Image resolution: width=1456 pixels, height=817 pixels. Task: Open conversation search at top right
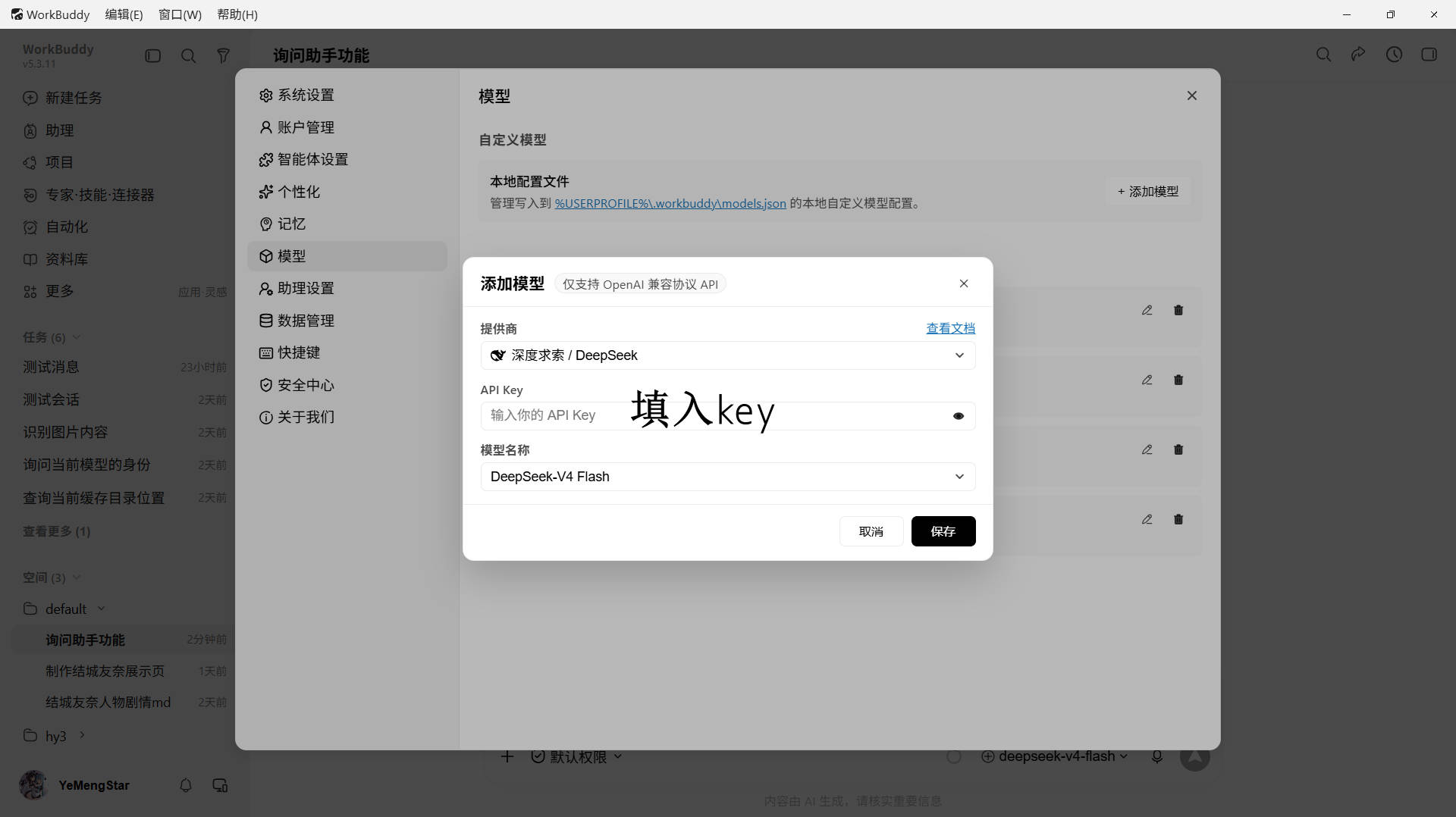click(x=1323, y=55)
